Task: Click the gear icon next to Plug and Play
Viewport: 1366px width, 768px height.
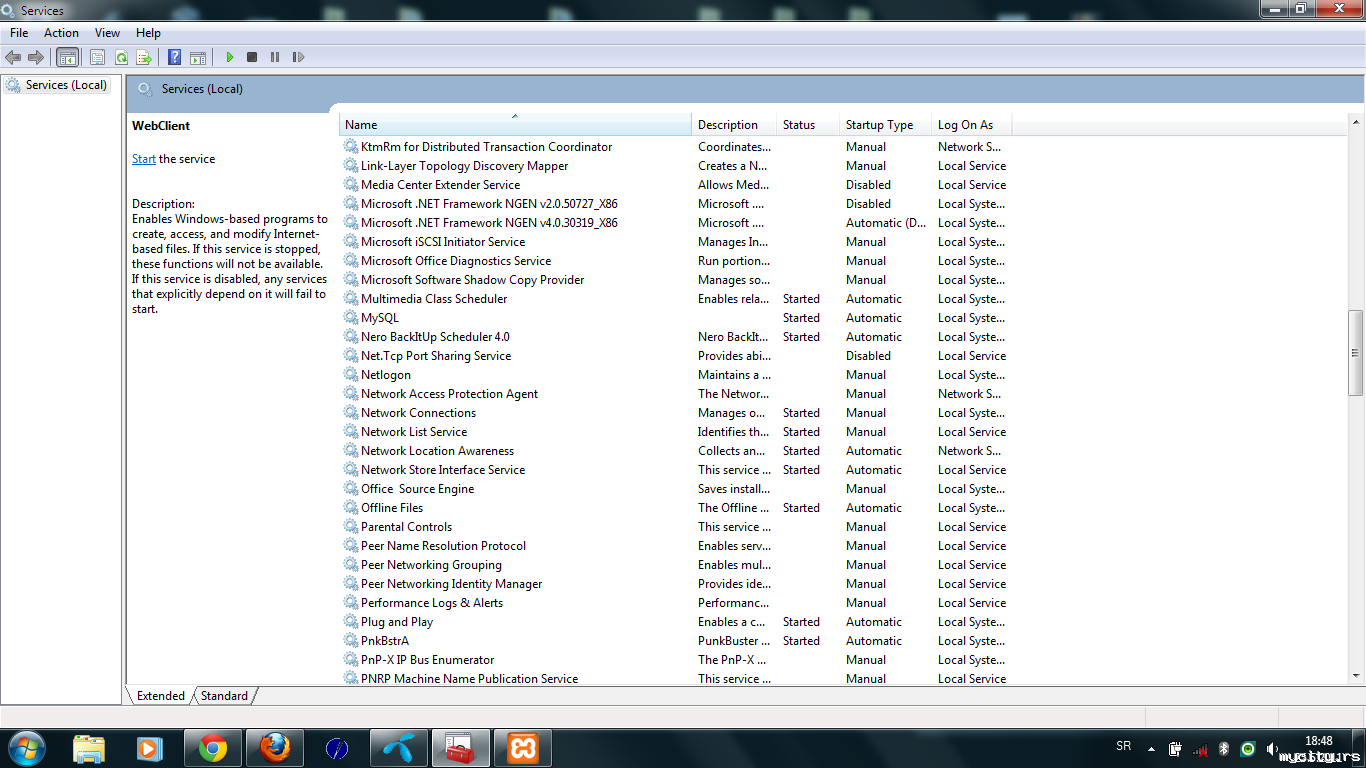Action: [351, 622]
